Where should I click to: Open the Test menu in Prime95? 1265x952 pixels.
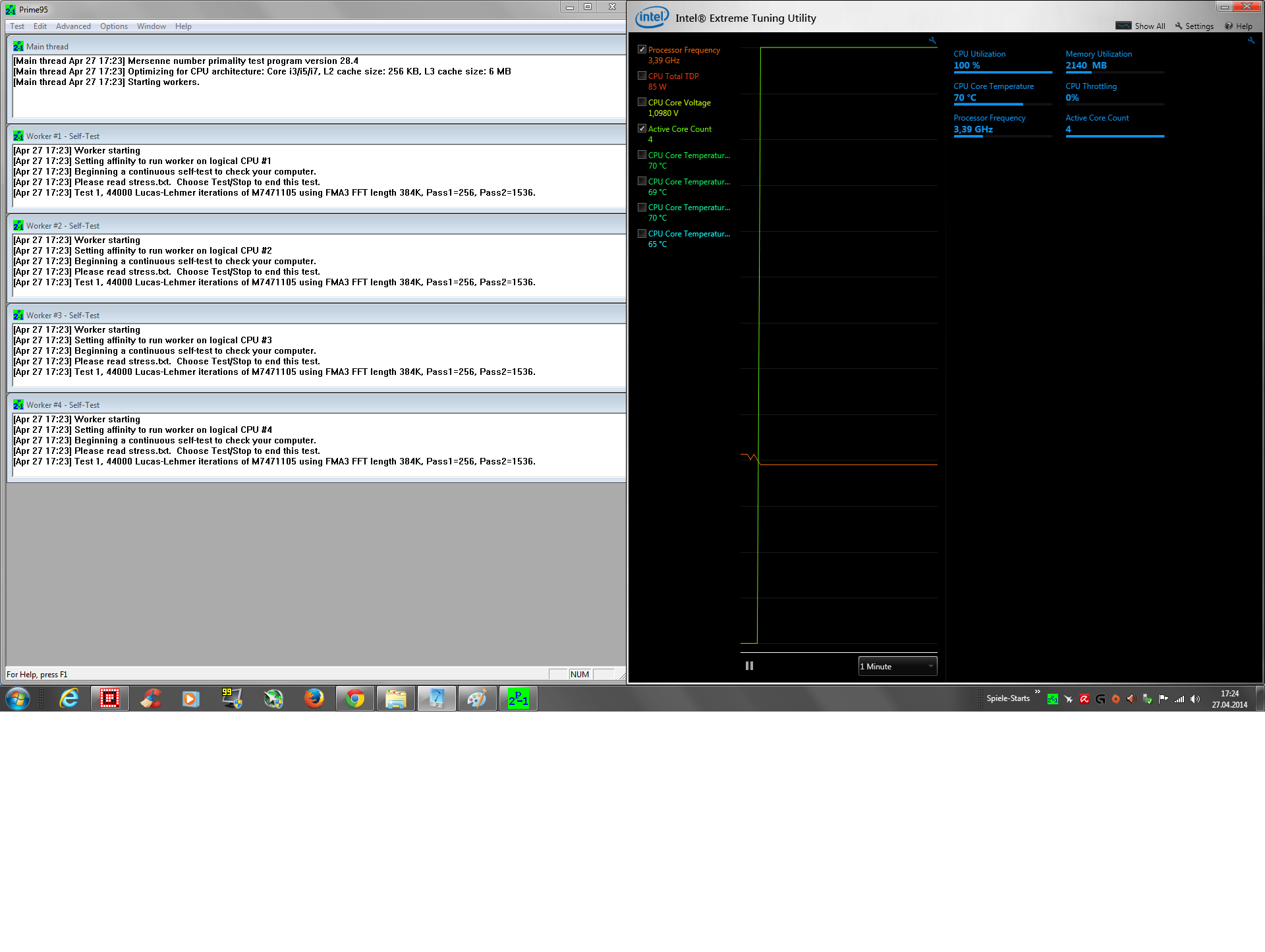click(17, 26)
